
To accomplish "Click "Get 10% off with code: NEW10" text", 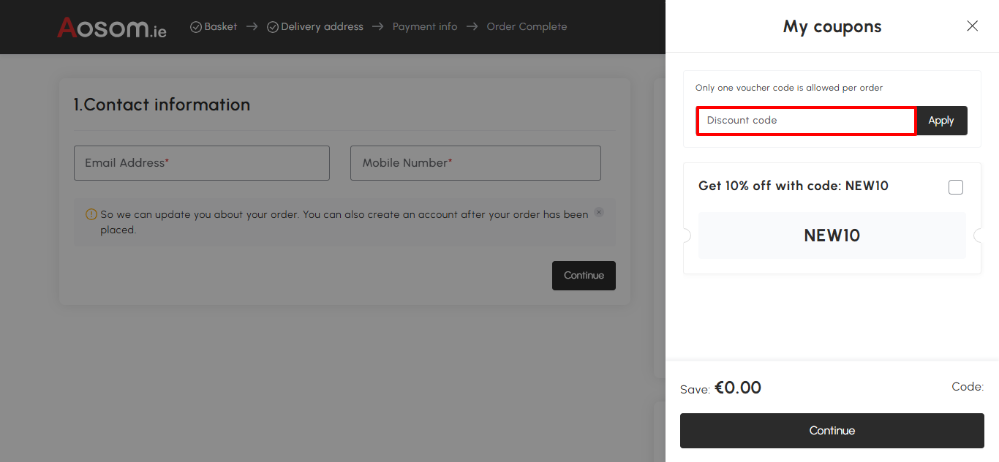I will coord(793,185).
